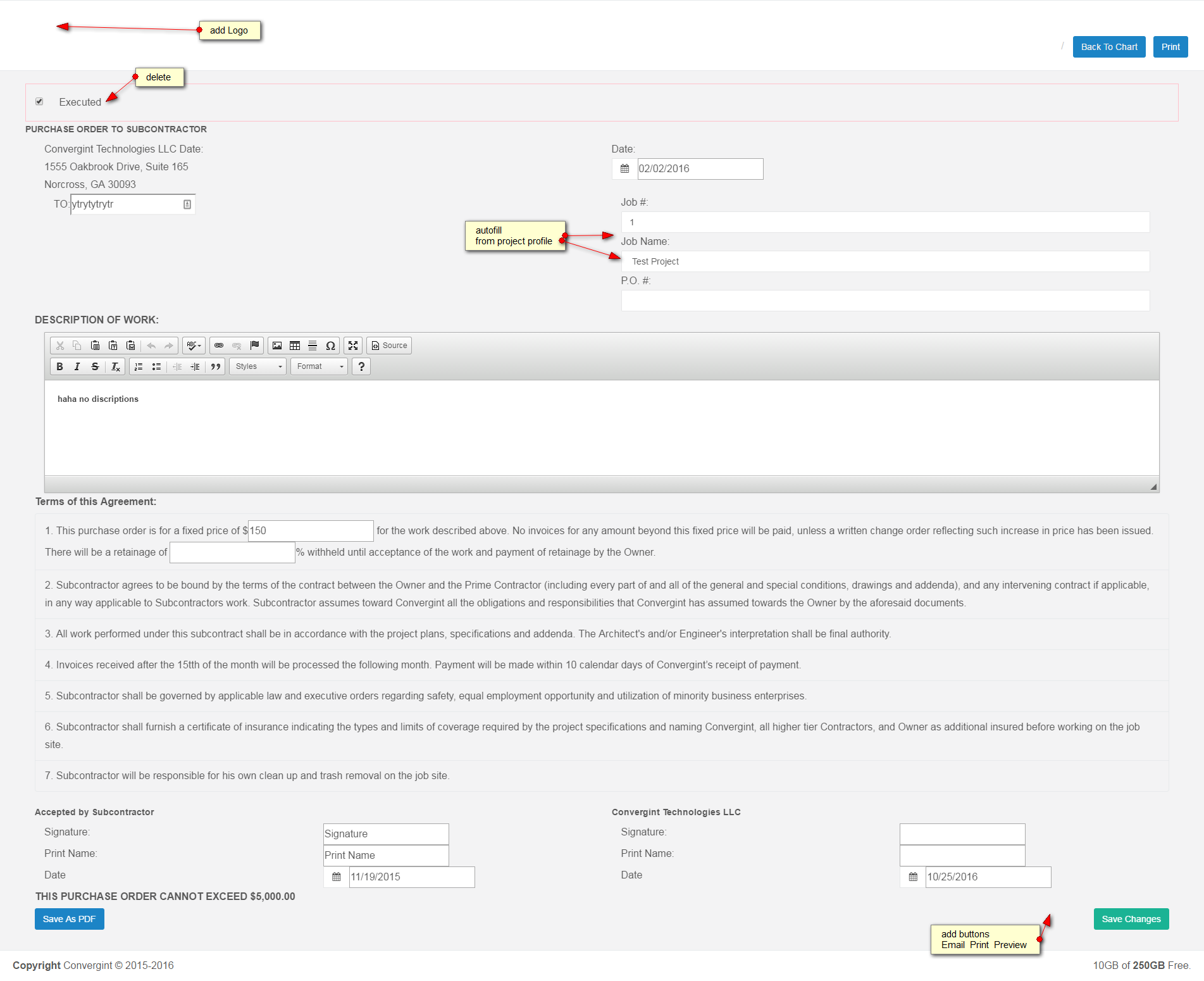Edit the 10/25/2016 date field
This screenshot has width=1204, height=981.
click(988, 877)
